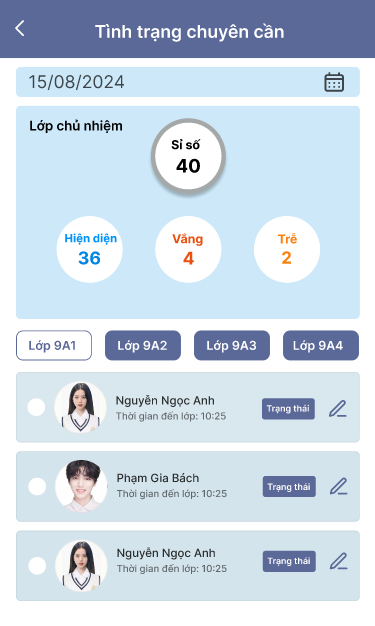
Task: Switch to the Lớp 9A1 tab
Action: [54, 345]
